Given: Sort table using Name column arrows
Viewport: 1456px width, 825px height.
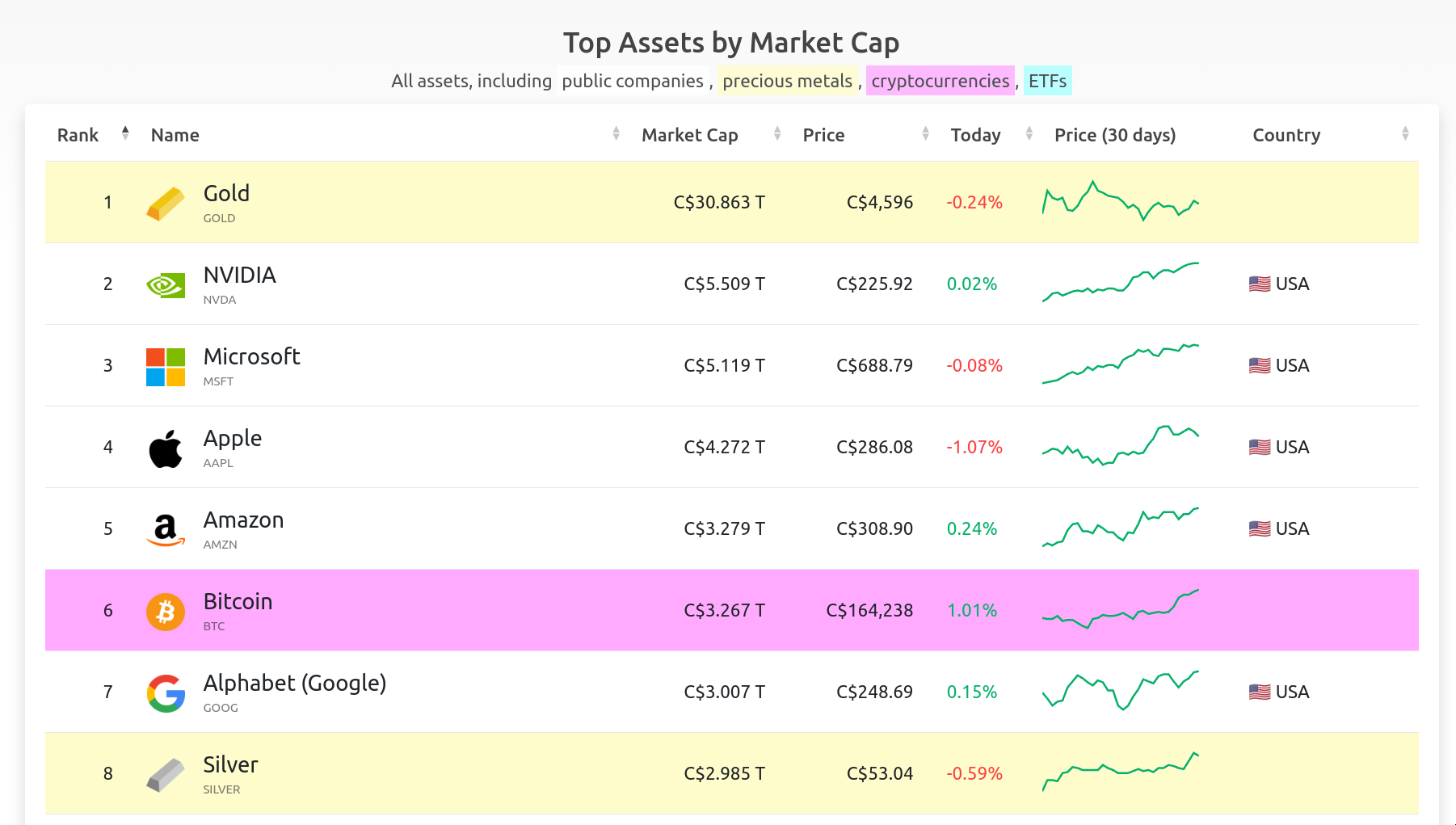Looking at the screenshot, I should pos(616,133).
